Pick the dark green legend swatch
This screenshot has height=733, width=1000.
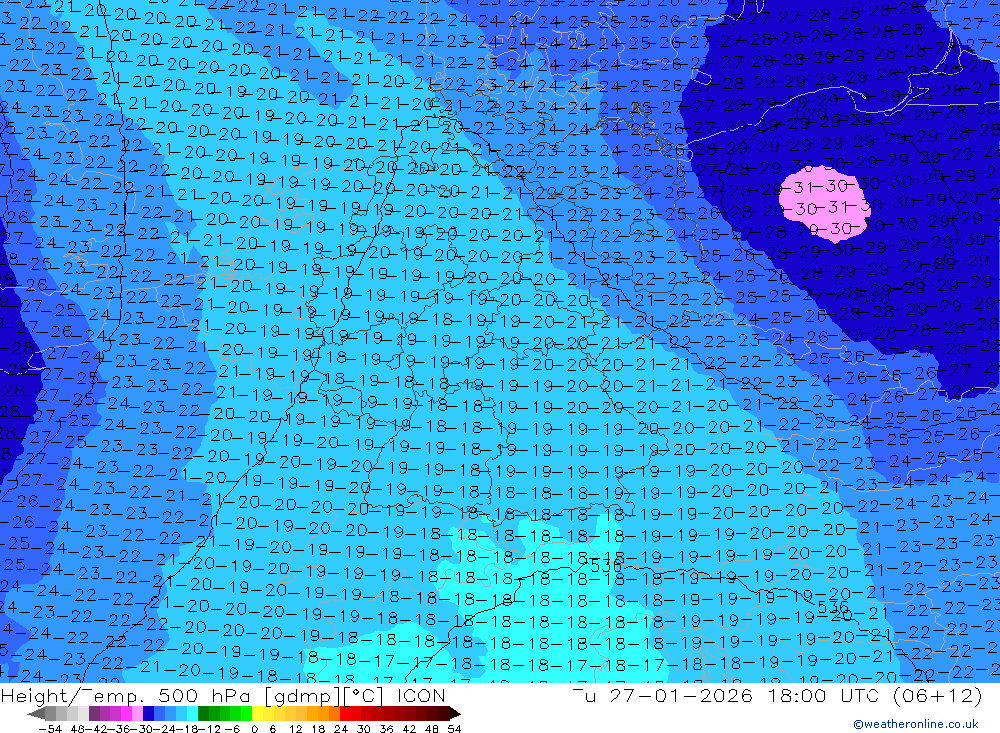point(203,713)
